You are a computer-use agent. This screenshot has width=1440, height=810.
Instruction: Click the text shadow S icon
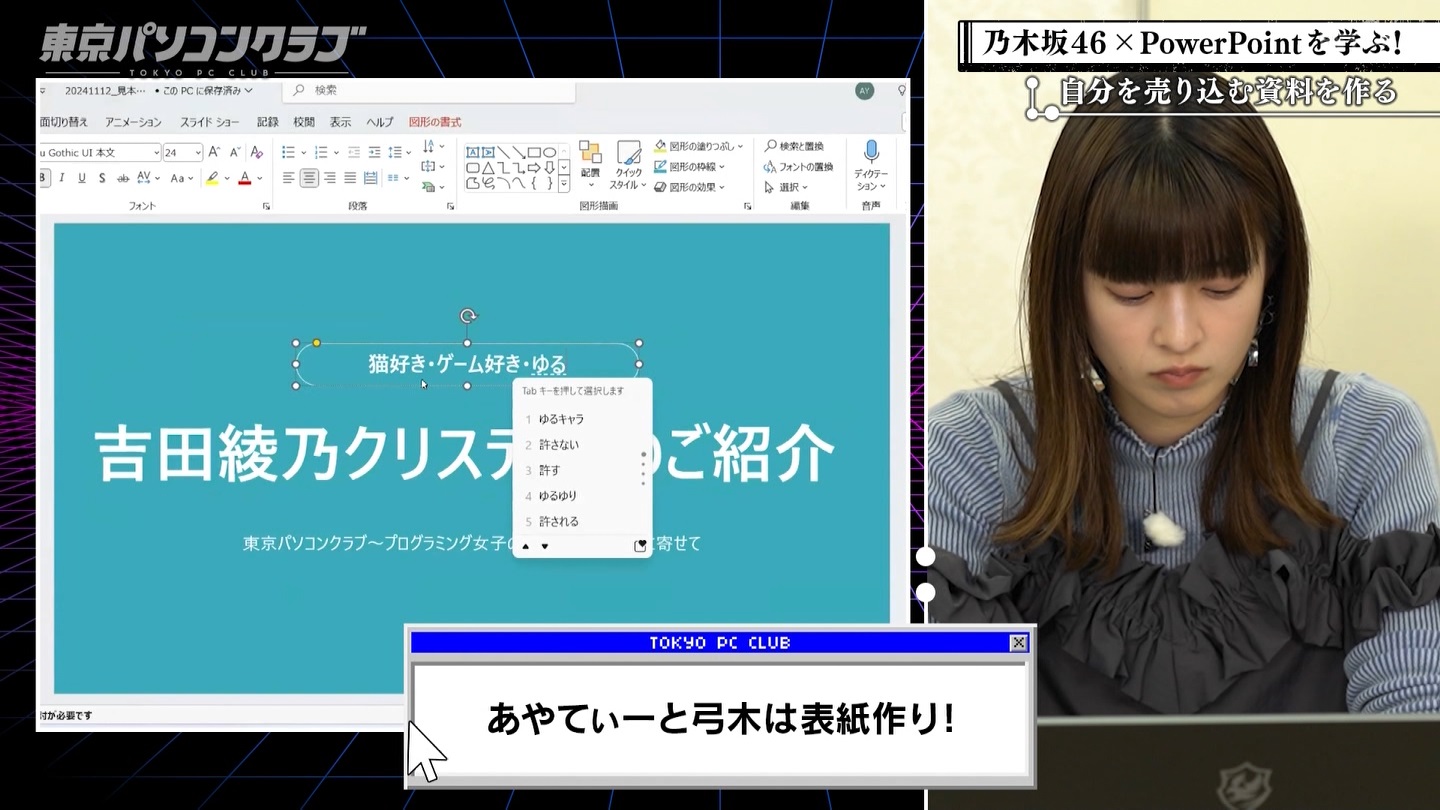tap(102, 178)
